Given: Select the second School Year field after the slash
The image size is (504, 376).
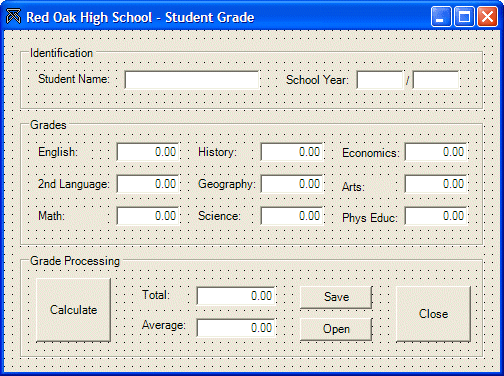Looking at the screenshot, I should (436, 80).
